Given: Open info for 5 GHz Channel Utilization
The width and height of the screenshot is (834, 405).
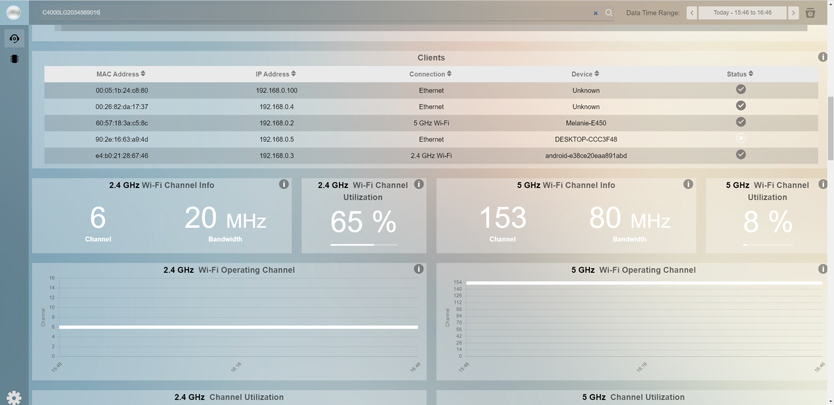Looking at the screenshot, I should 823,184.
